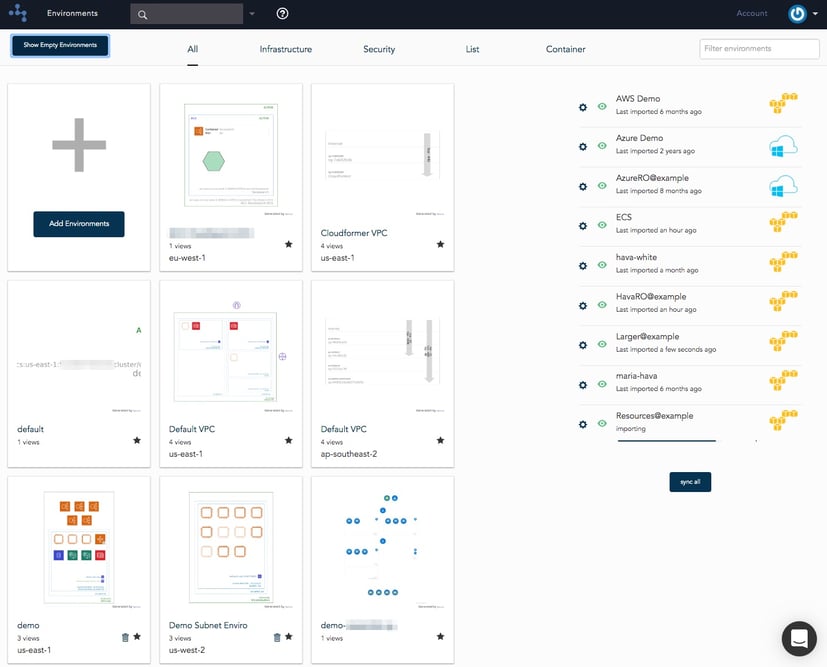Click the search magnifier icon
Image resolution: width=827 pixels, height=667 pixels.
[143, 13]
